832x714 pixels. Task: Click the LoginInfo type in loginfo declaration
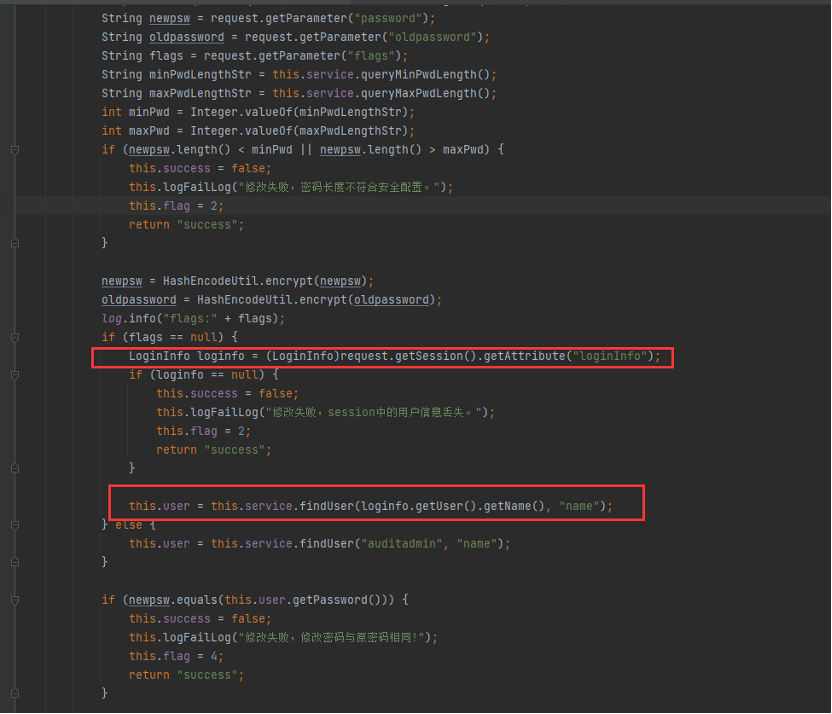point(159,356)
